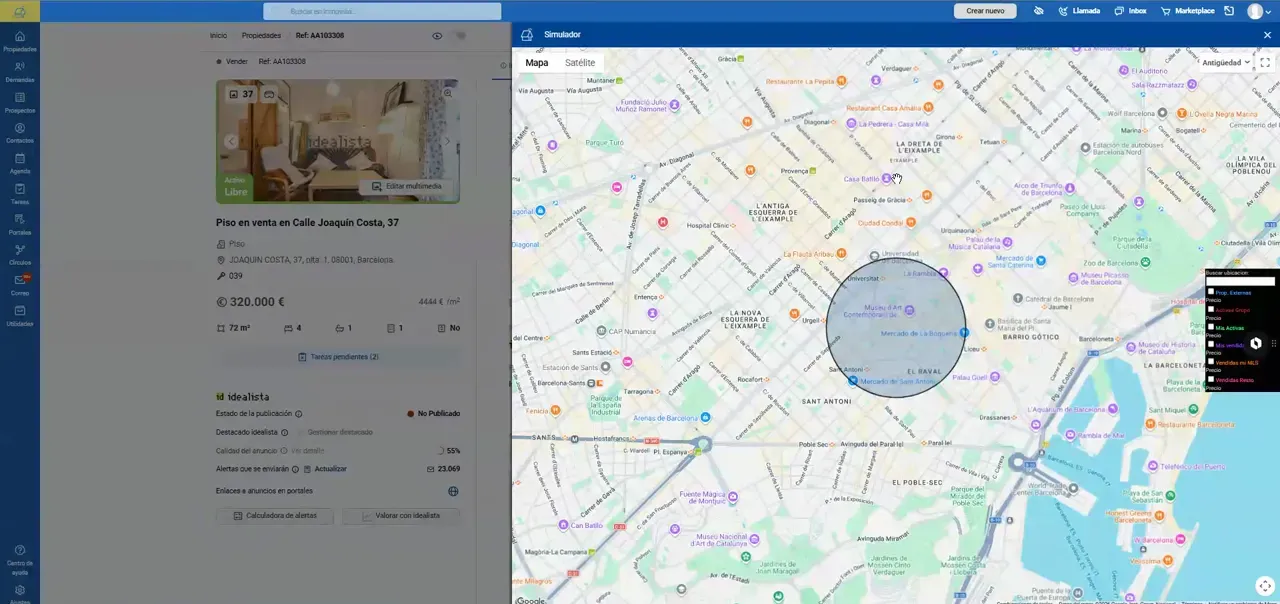This screenshot has width=1280, height=604.
Task: Click the app logo at top-left corner
Action: (x=19, y=11)
